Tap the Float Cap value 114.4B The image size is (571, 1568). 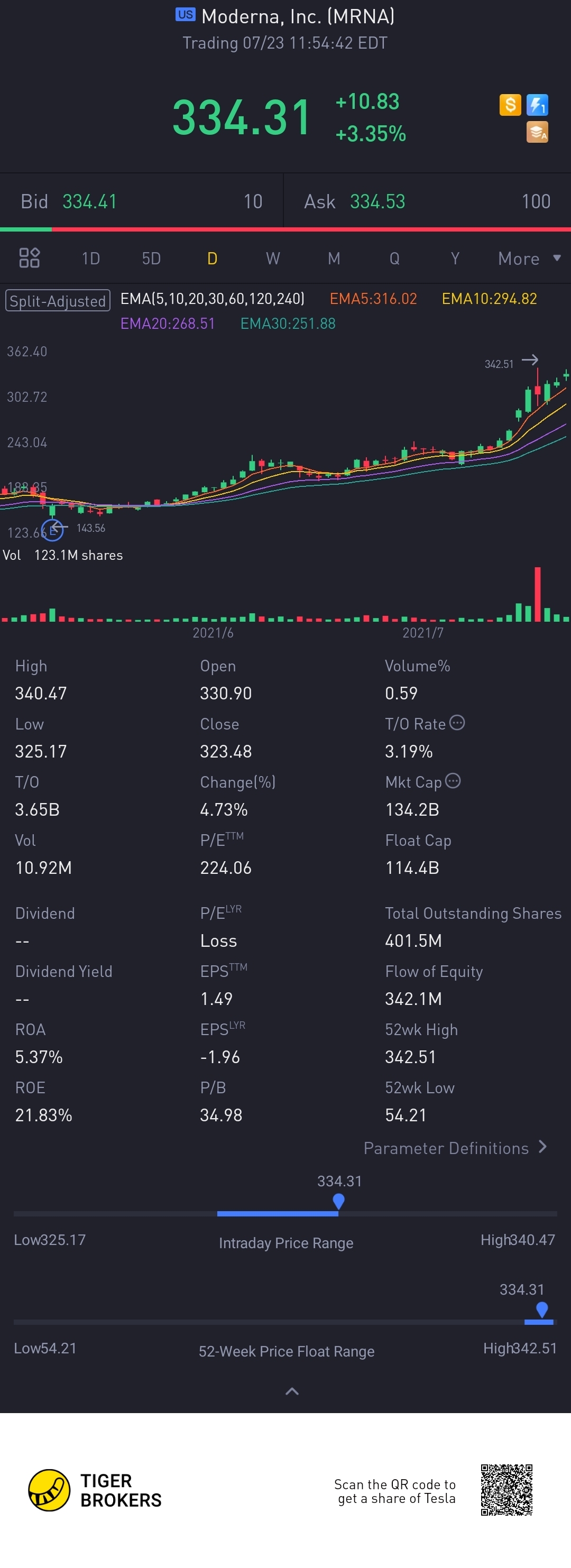click(x=412, y=868)
